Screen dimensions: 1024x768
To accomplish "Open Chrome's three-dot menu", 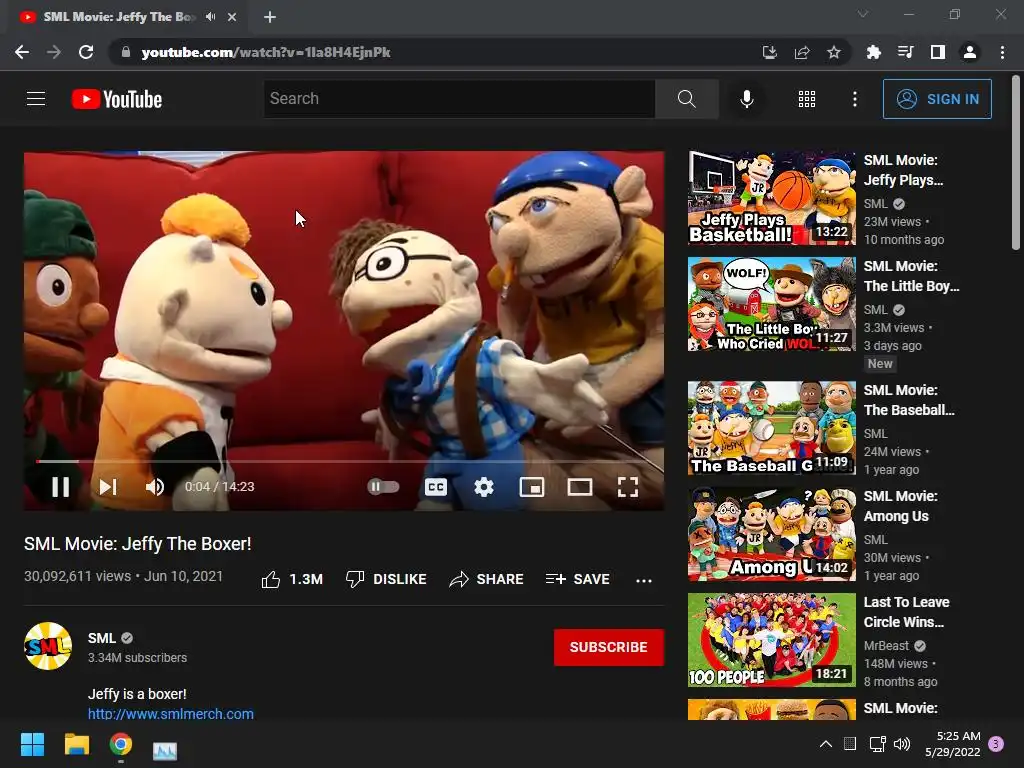I will pyautogui.click(x=1002, y=52).
